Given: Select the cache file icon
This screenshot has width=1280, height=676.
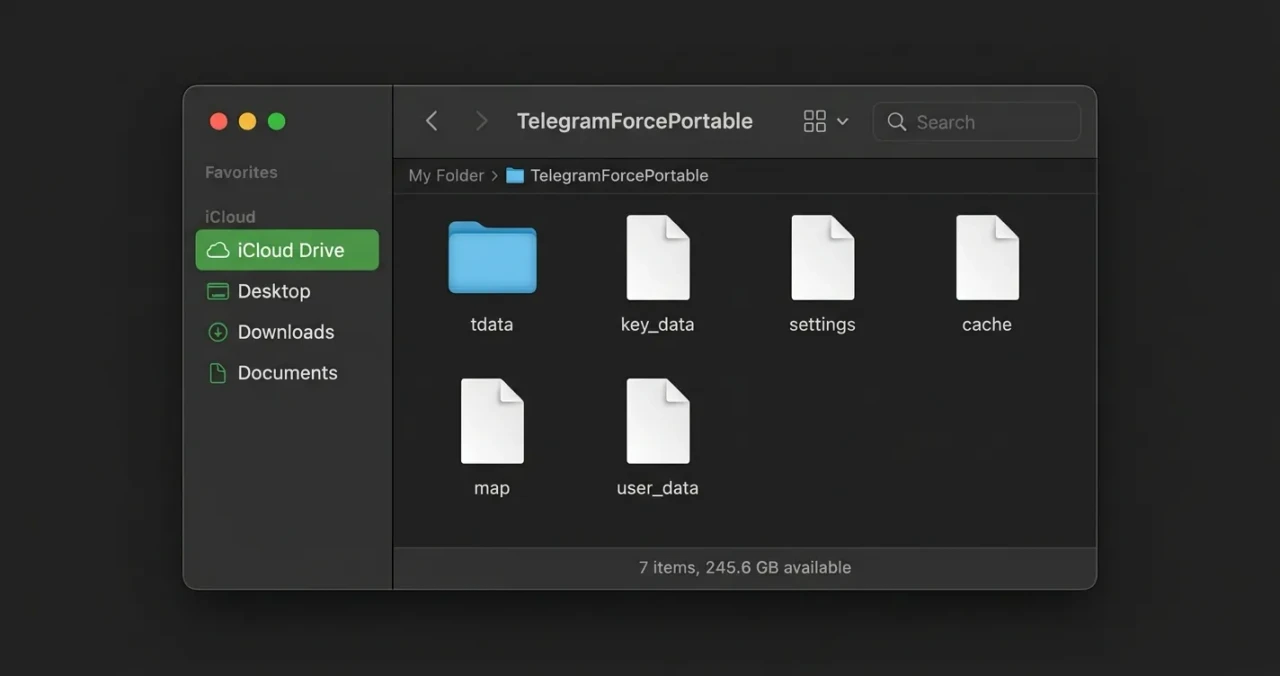Looking at the screenshot, I should (987, 258).
